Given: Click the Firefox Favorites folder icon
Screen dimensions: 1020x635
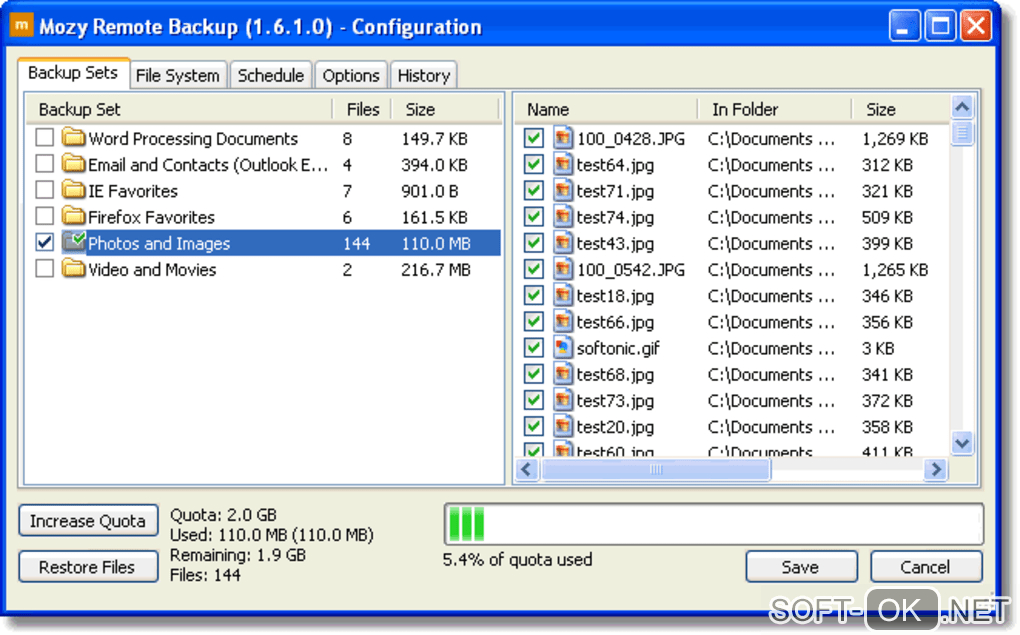Looking at the screenshot, I should 74,216.
